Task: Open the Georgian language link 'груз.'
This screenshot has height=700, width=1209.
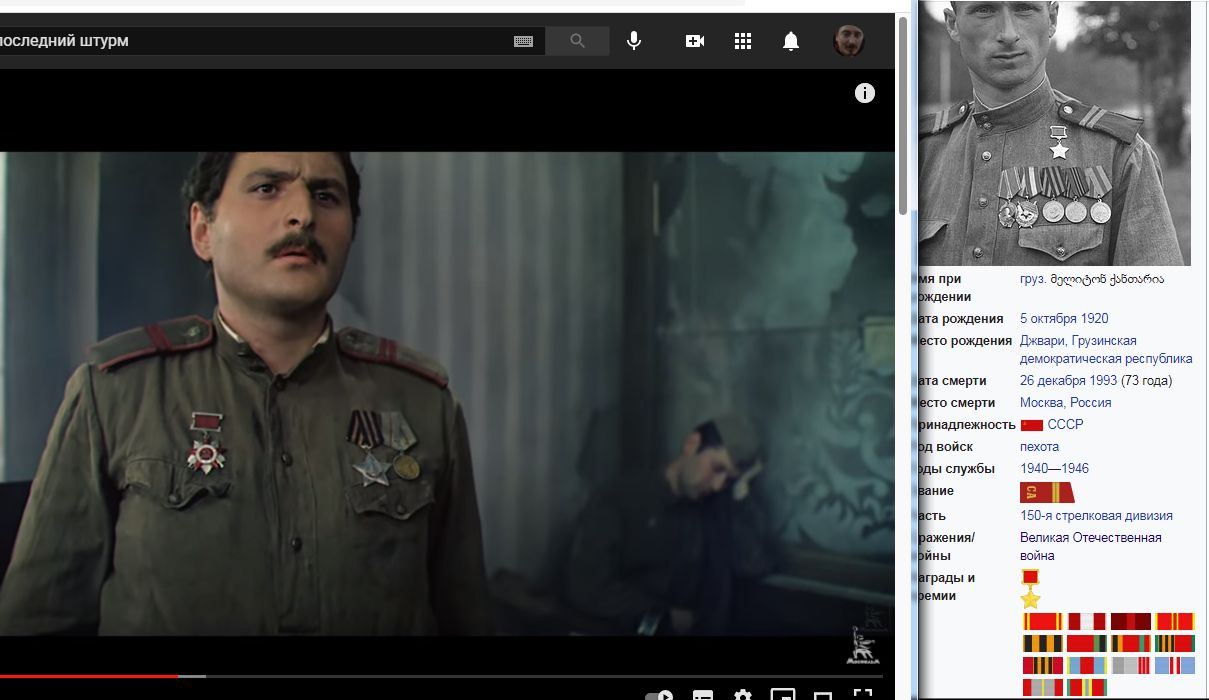Action: tap(1034, 279)
